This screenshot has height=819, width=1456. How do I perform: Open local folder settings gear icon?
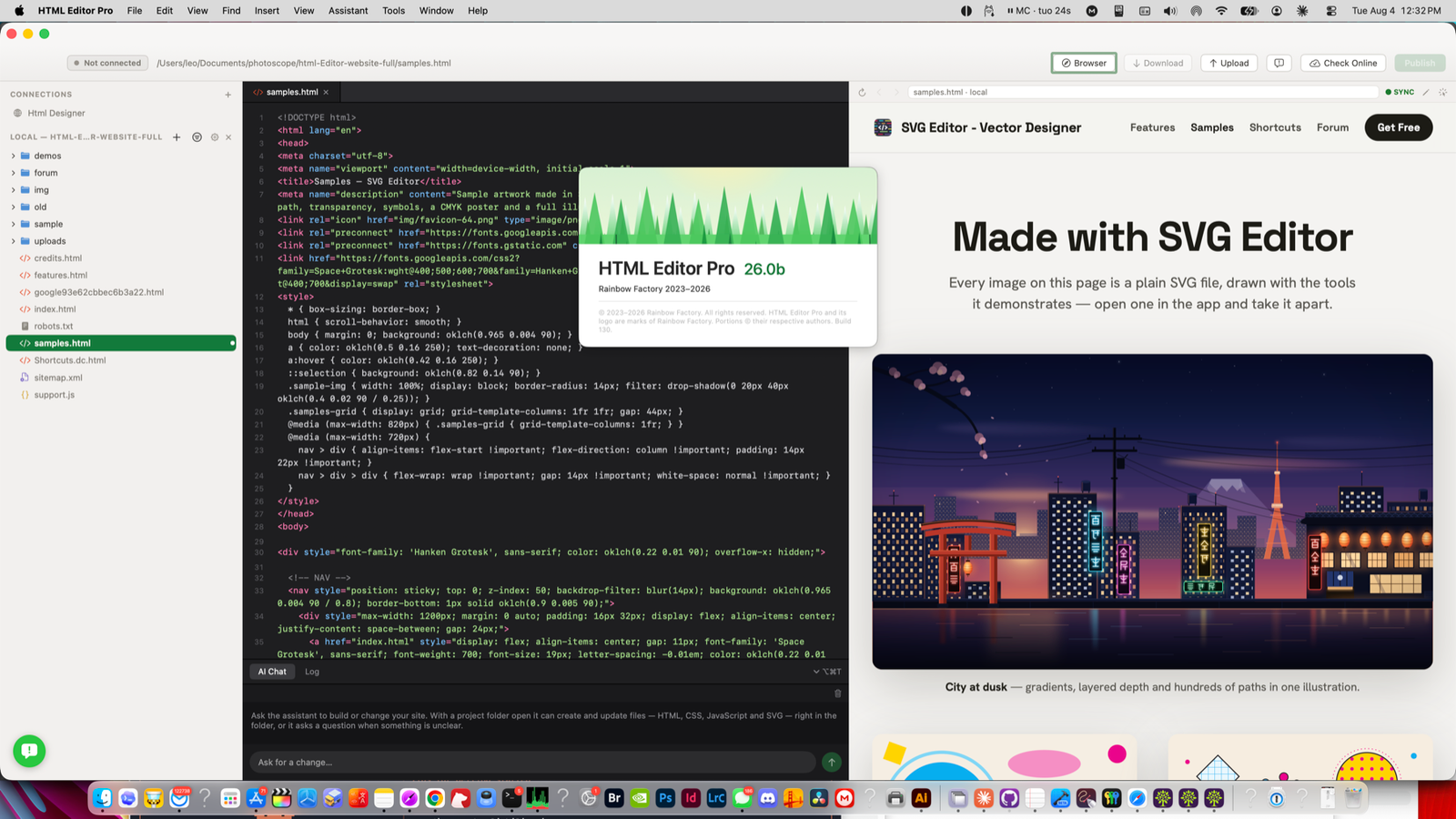click(x=215, y=137)
